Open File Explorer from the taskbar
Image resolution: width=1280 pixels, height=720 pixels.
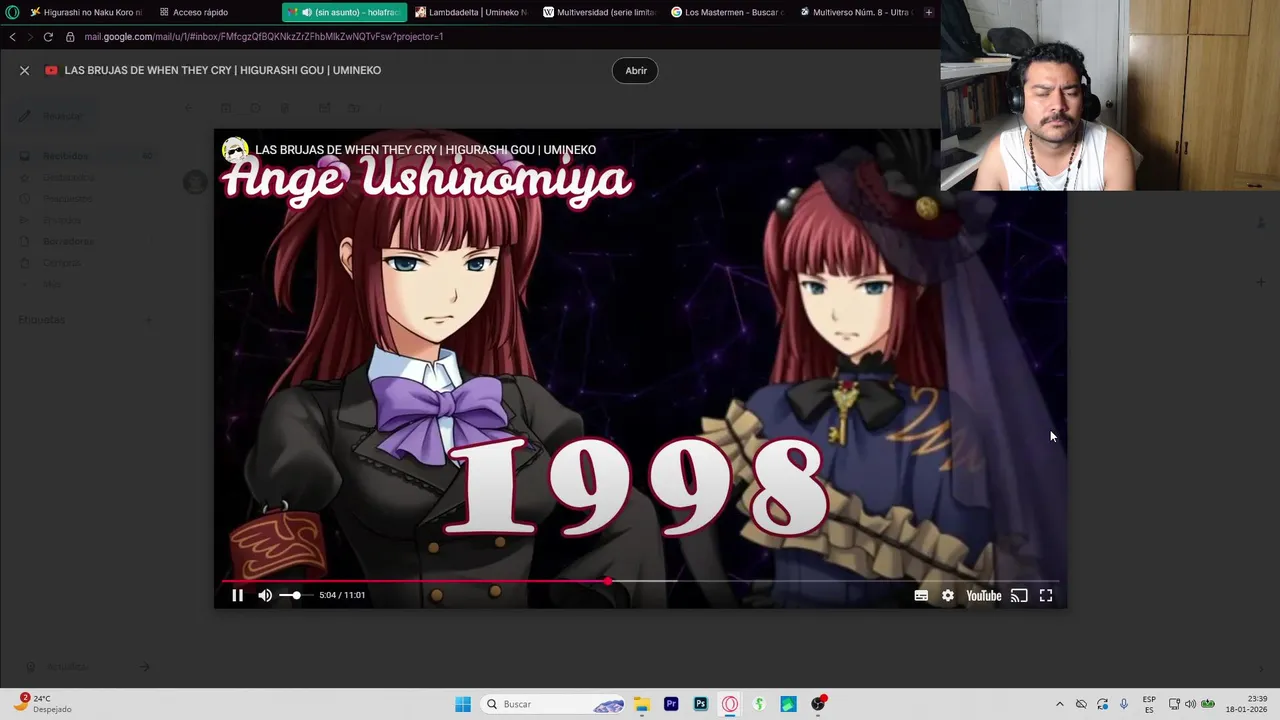point(642,704)
